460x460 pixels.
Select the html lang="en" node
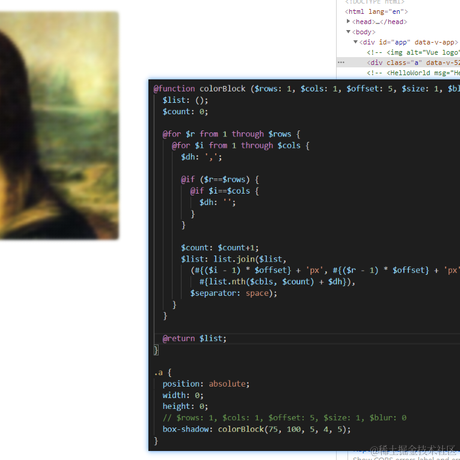[376, 12]
